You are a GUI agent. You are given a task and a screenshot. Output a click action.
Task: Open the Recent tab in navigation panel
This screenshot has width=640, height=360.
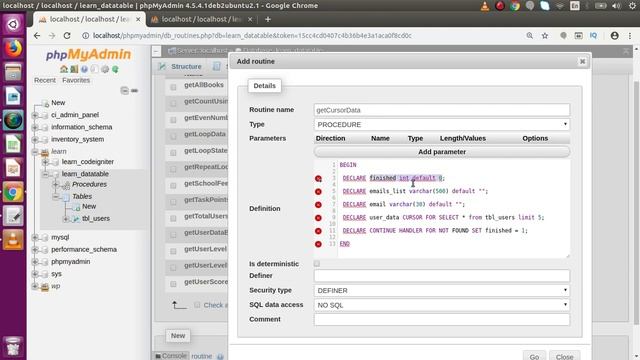[45, 80]
